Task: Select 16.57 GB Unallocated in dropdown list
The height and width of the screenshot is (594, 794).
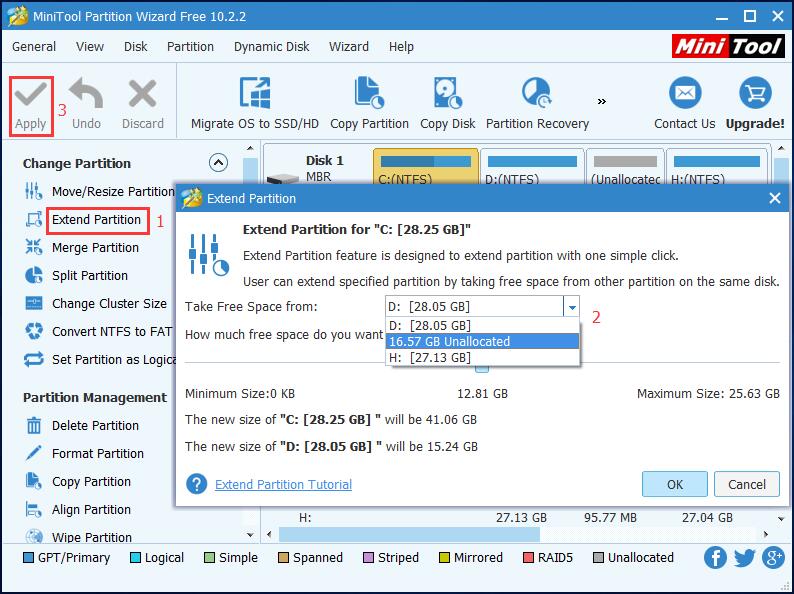Action: (x=482, y=341)
